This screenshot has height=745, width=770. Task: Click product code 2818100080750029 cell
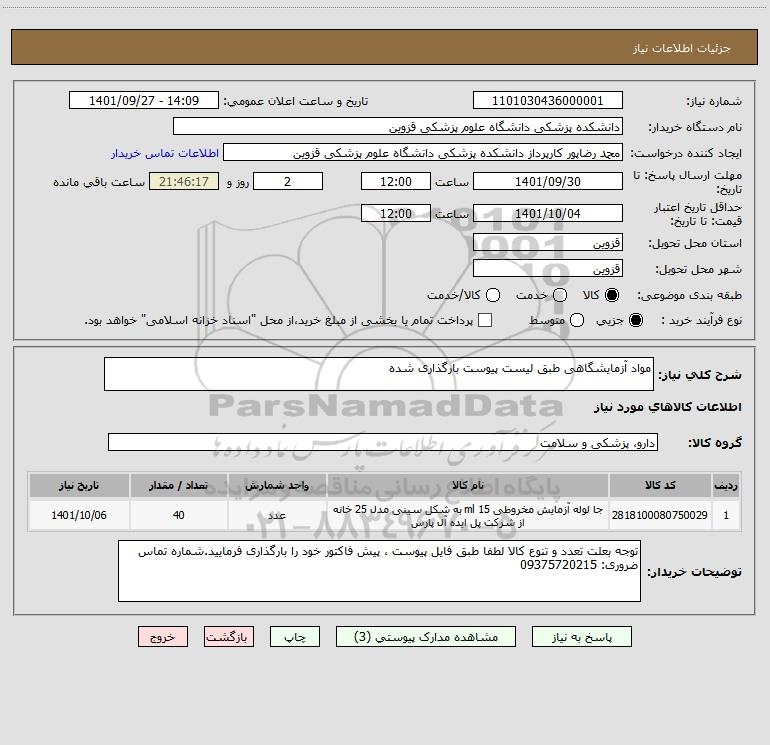coord(660,515)
